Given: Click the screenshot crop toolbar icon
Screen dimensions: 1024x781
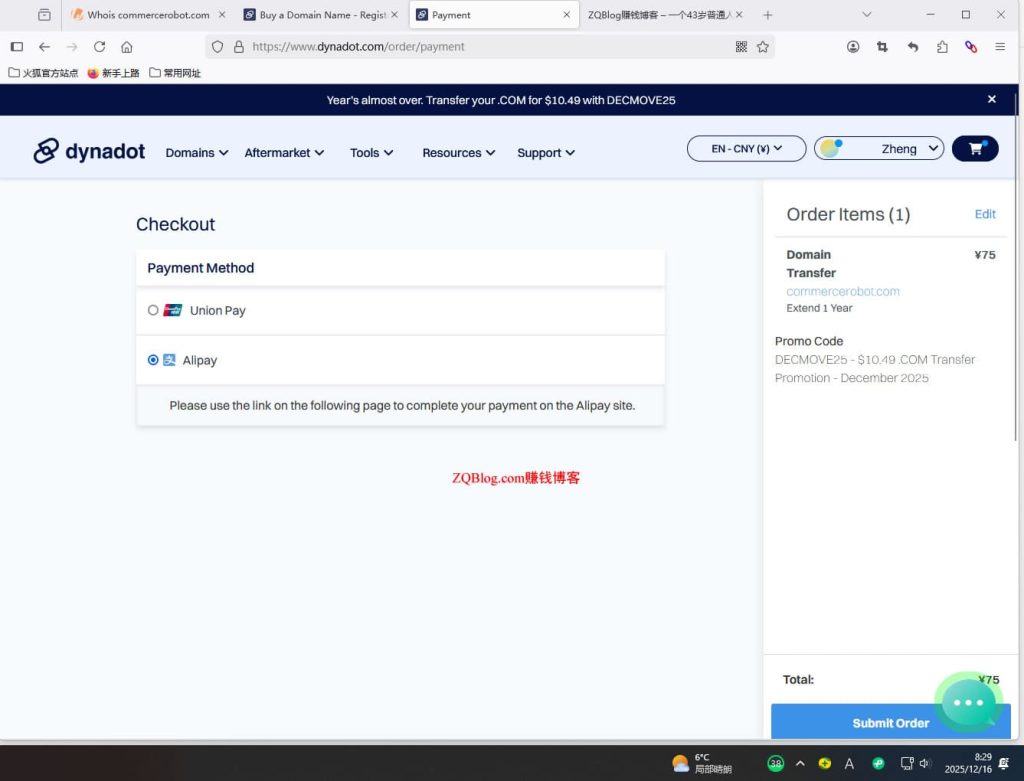Looking at the screenshot, I should [882, 46].
